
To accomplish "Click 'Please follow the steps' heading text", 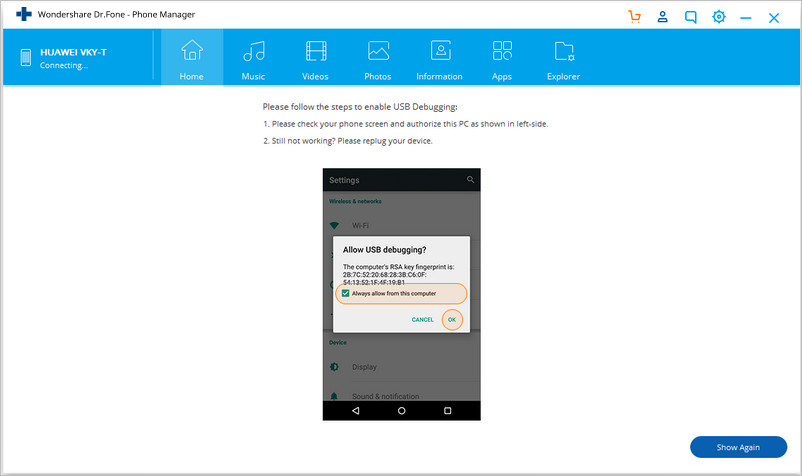I will [x=360, y=107].
